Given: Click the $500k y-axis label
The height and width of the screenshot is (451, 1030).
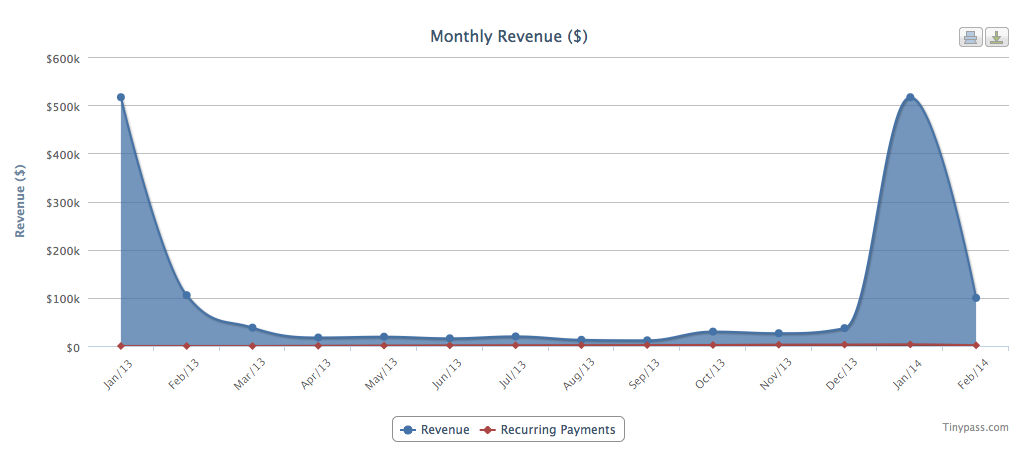Looking at the screenshot, I should [x=63, y=106].
